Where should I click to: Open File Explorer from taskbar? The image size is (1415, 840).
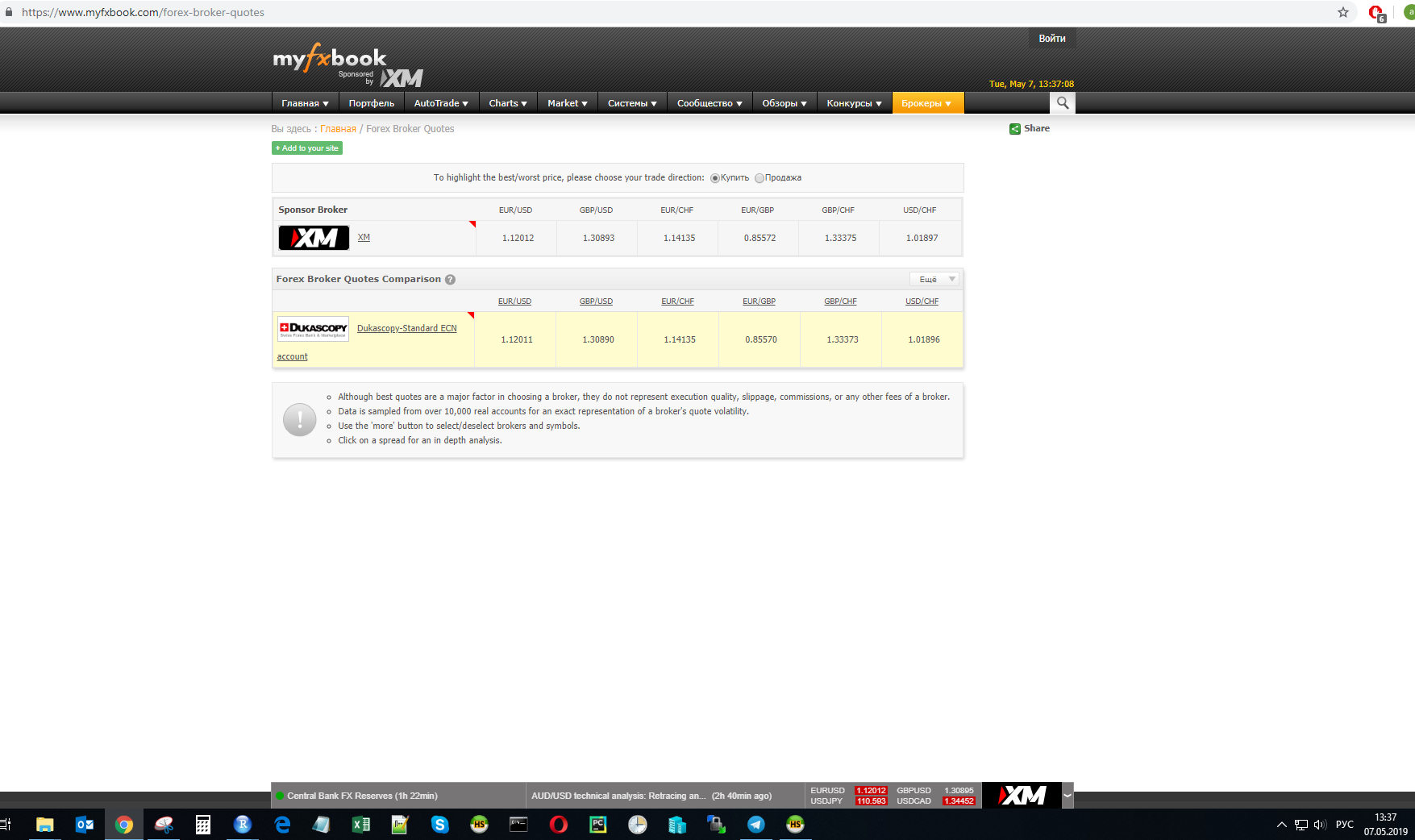pyautogui.click(x=45, y=825)
